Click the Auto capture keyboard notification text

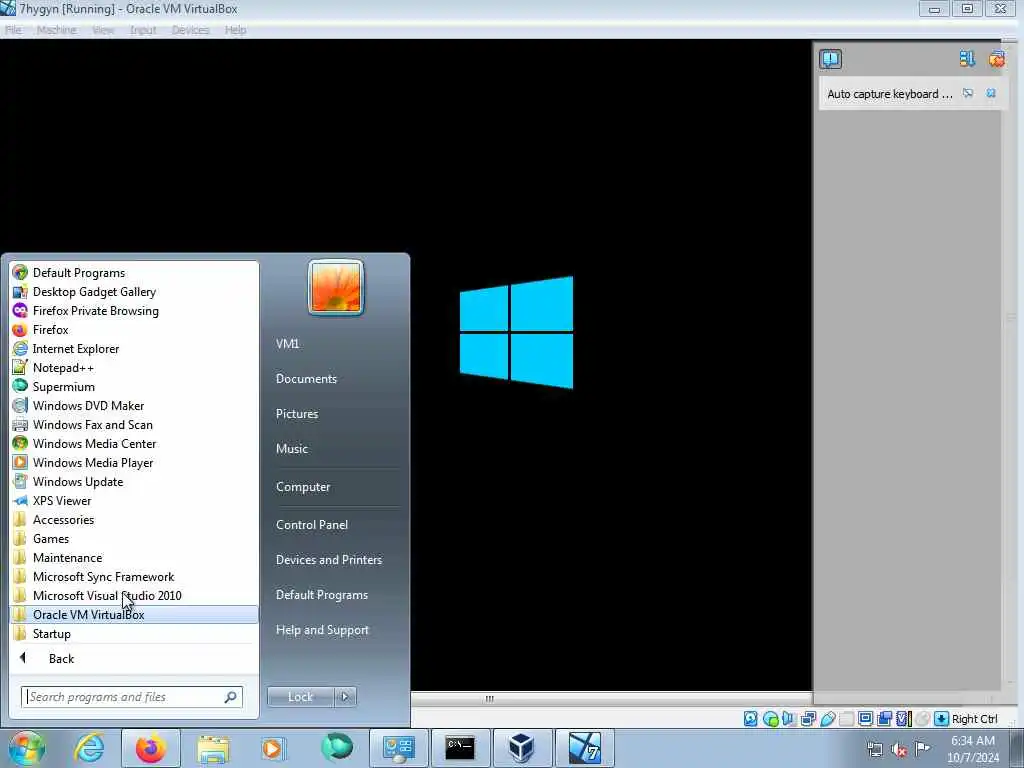coord(889,94)
